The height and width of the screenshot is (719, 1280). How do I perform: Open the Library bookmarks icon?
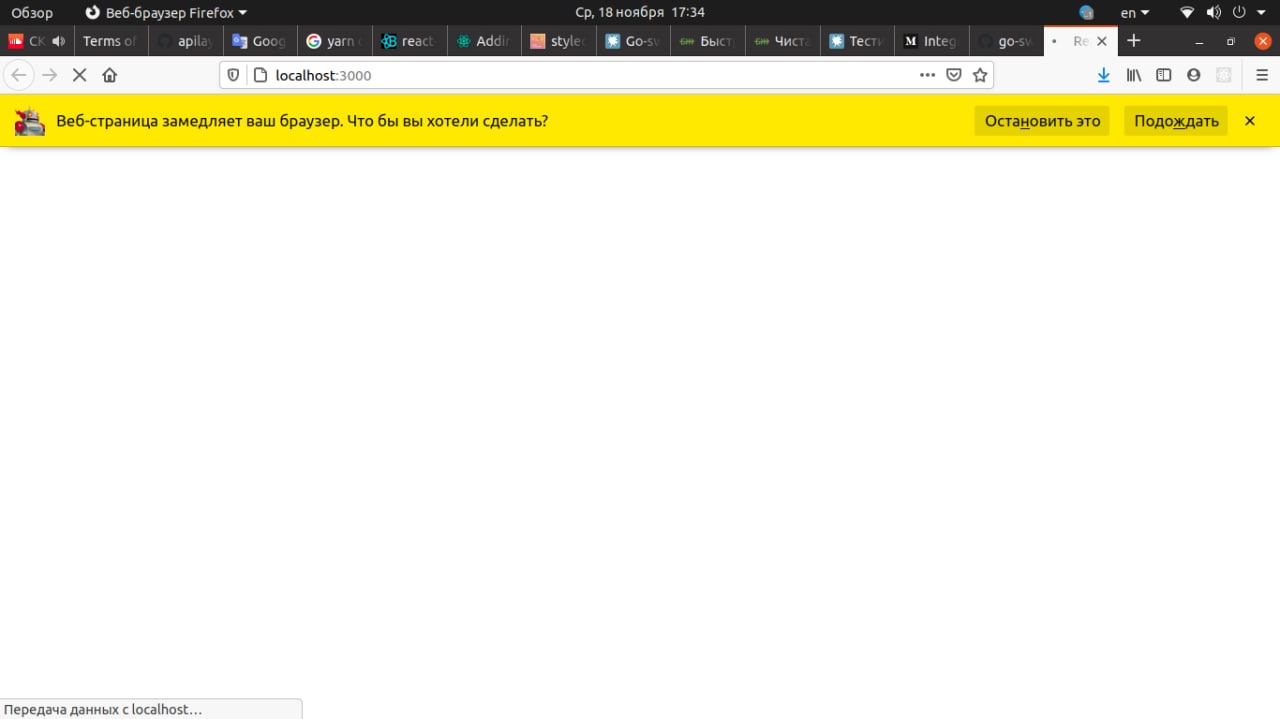[x=1134, y=75]
